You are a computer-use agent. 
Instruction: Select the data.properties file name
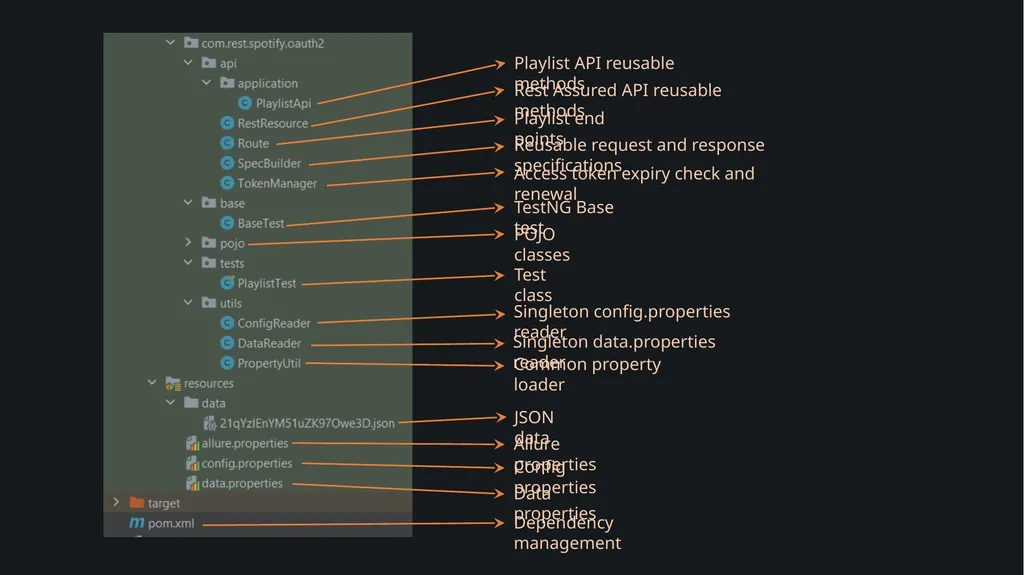click(x=242, y=484)
